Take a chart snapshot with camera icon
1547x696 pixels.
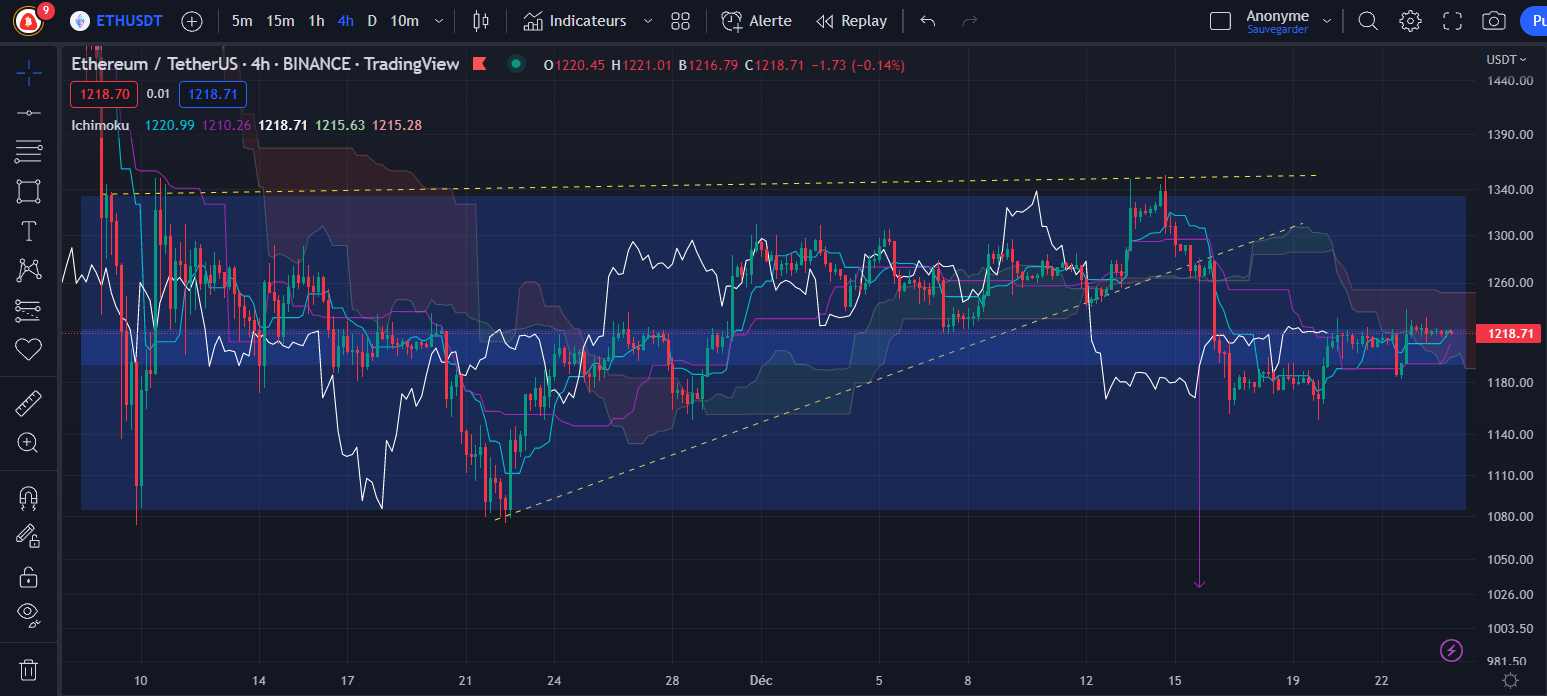(x=1493, y=21)
